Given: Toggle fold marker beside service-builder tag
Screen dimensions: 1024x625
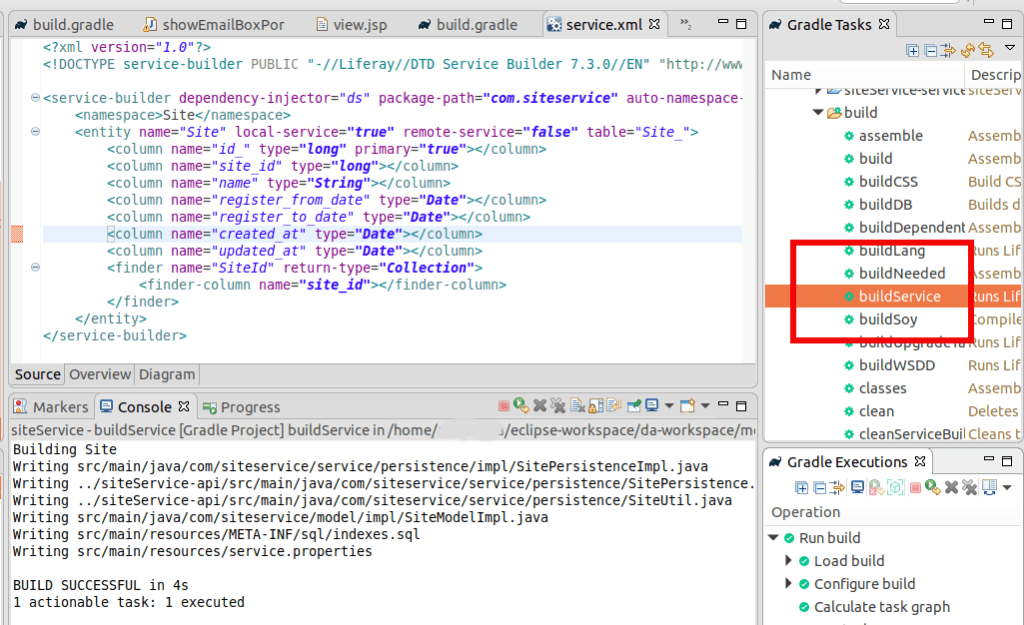Looking at the screenshot, I should [35, 98].
